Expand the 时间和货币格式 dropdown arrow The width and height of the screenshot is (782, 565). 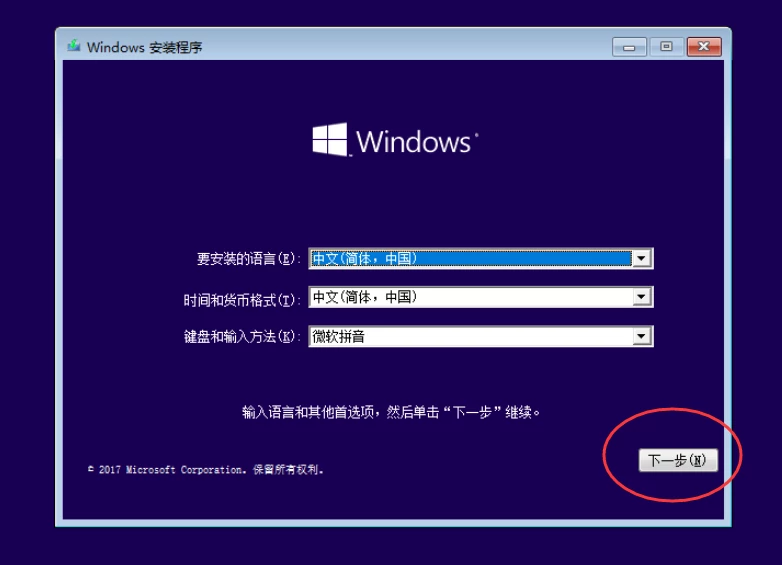(x=641, y=297)
